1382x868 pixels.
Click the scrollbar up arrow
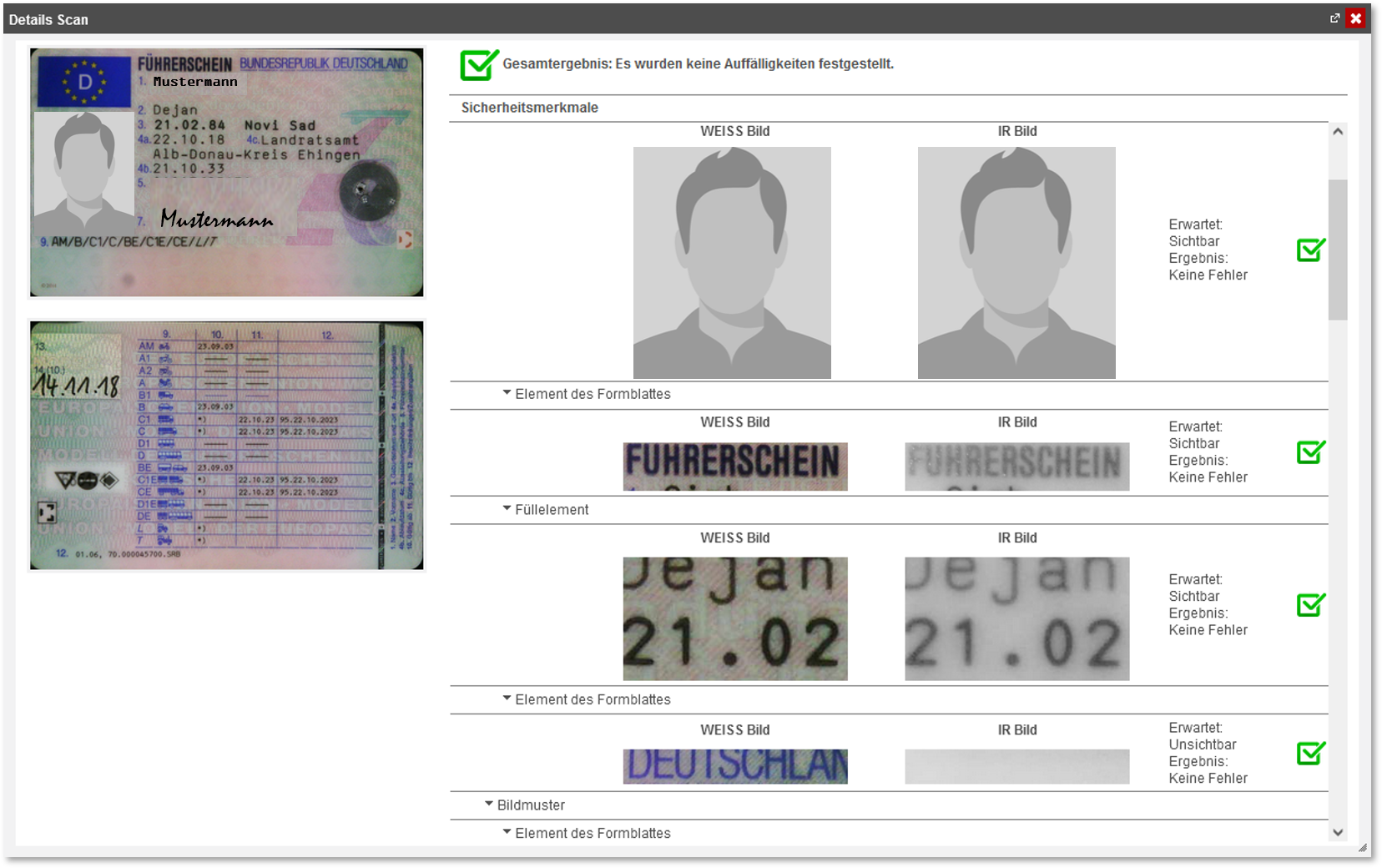click(x=1338, y=132)
